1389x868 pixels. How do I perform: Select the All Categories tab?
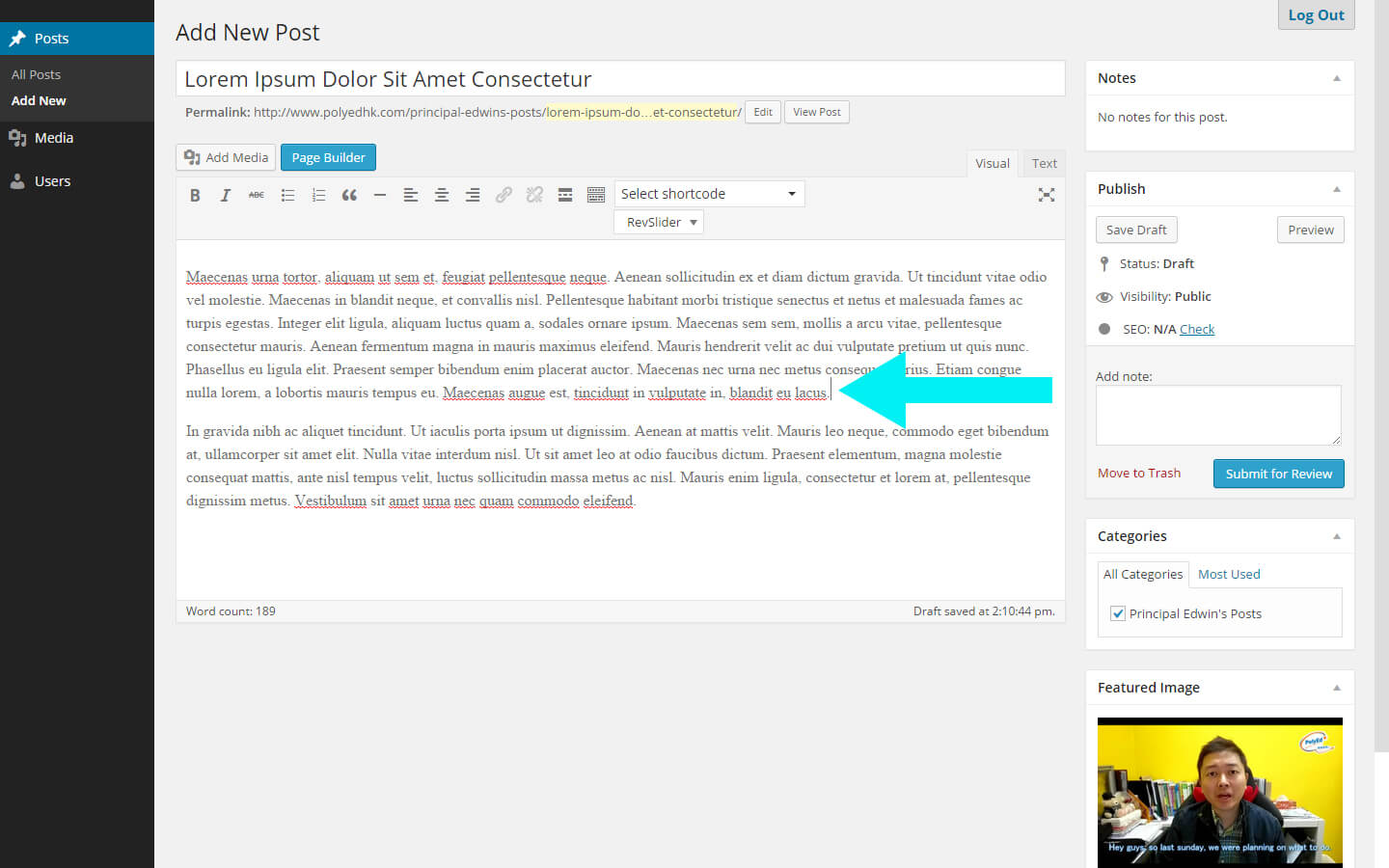coord(1143,574)
